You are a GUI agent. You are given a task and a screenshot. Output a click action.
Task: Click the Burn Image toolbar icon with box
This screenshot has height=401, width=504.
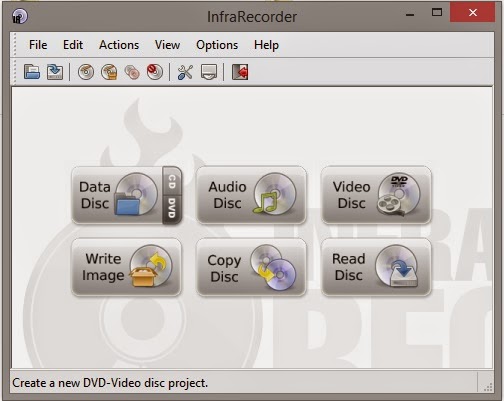click(109, 72)
